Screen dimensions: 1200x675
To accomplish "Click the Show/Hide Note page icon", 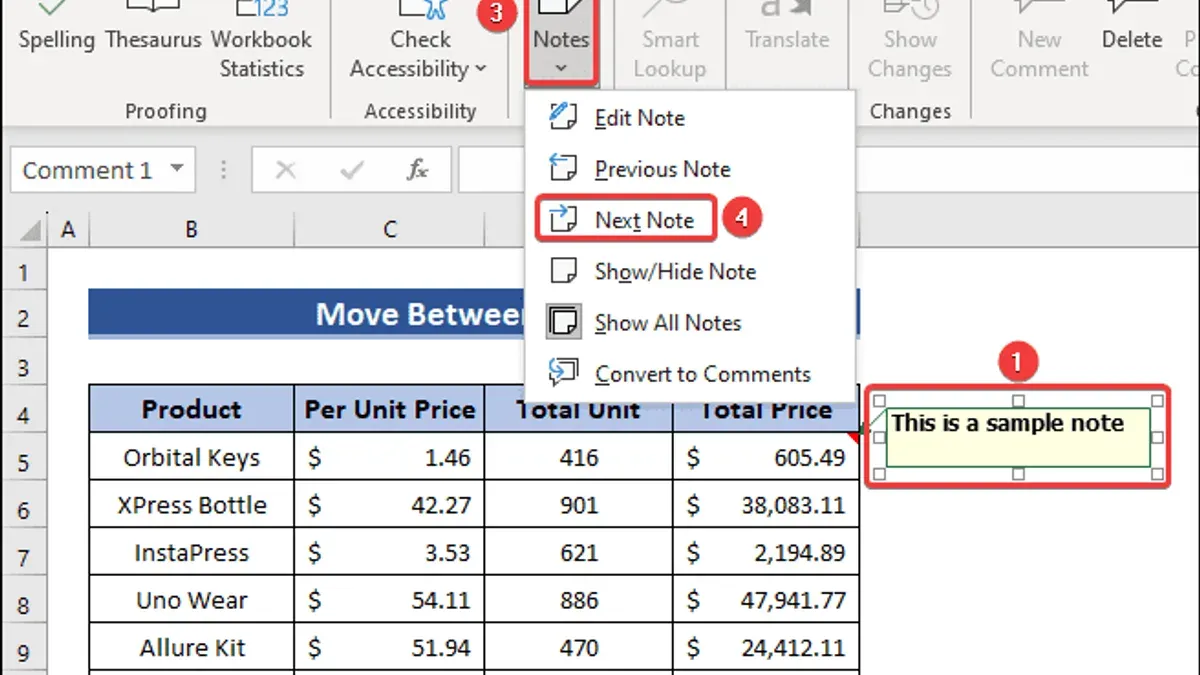I will pos(564,271).
